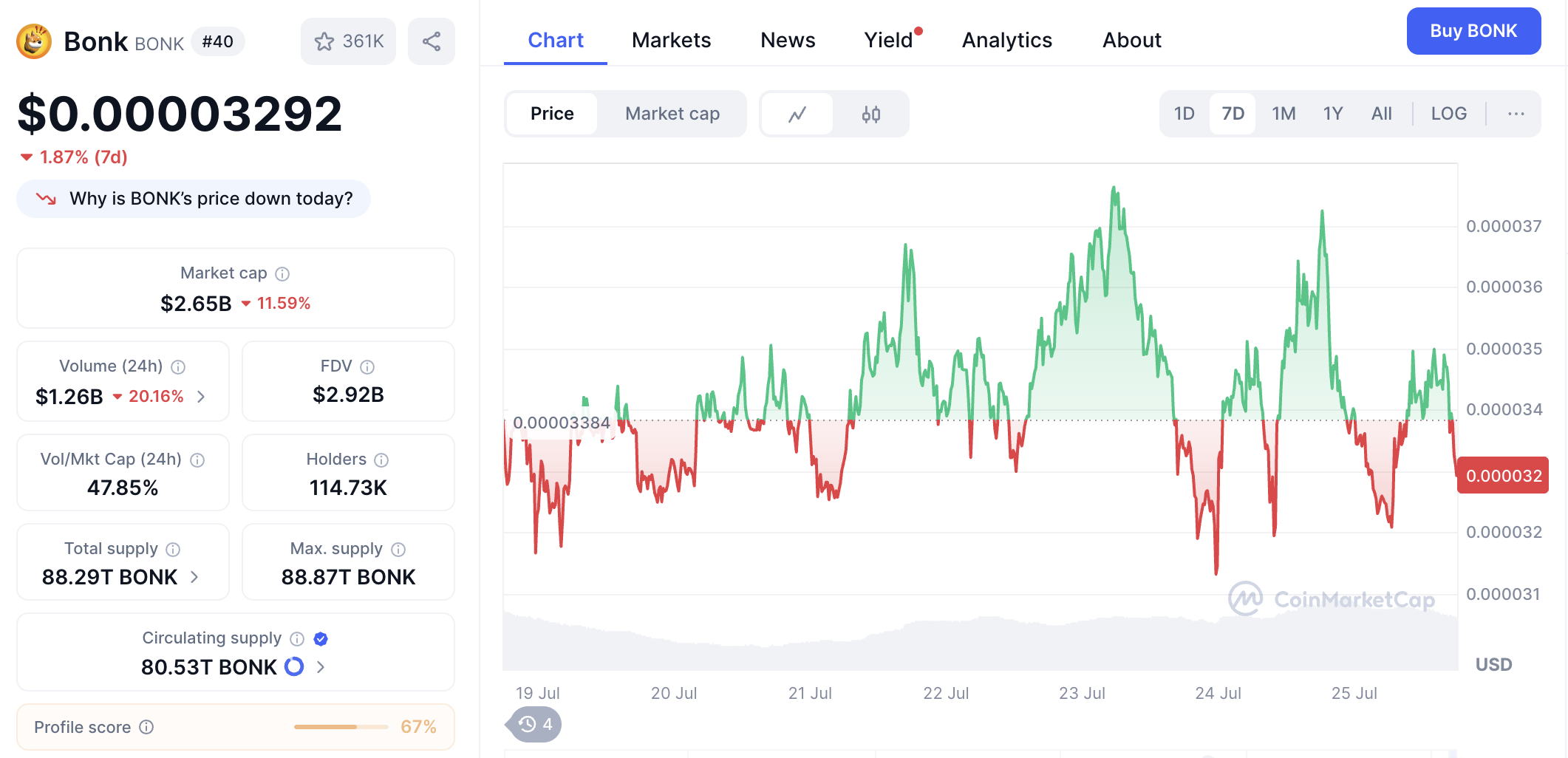Screen dimensions: 1568x758
Task: Set chart range to 1Y
Action: [1333, 114]
